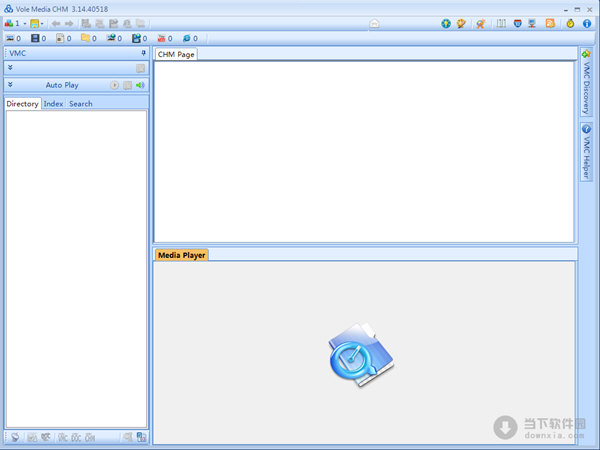Click the blue pages icon at bottom right of VMC panel
Screen dimensions: 600x450
click(x=141, y=437)
